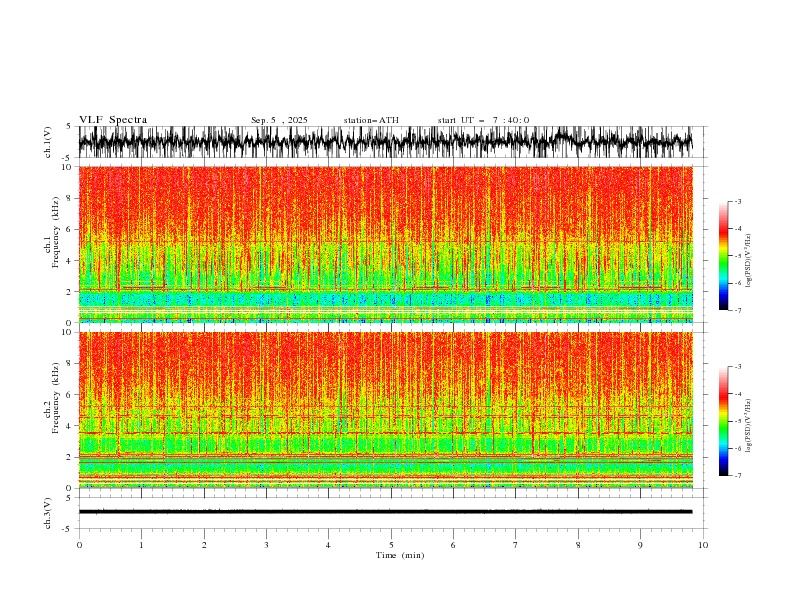Click time axis tick label "2"
The width and height of the screenshot is (792, 612).
(x=204, y=545)
